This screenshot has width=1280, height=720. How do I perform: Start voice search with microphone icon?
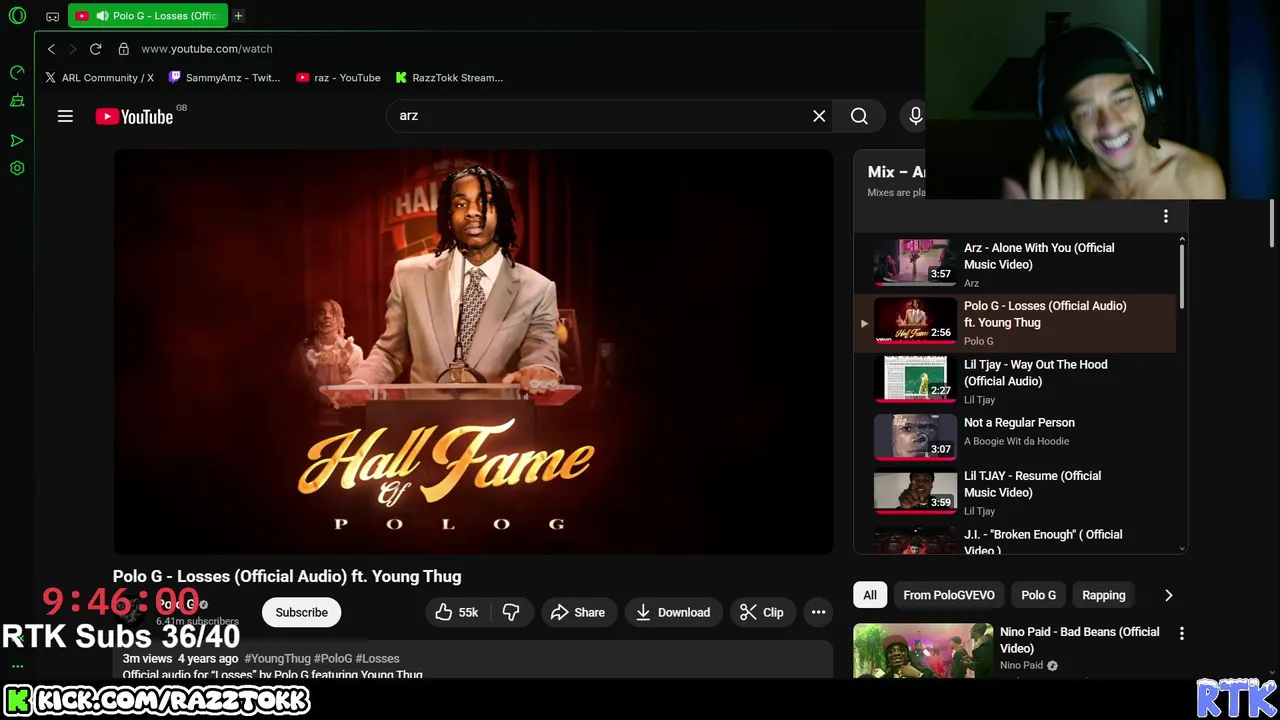click(x=915, y=116)
